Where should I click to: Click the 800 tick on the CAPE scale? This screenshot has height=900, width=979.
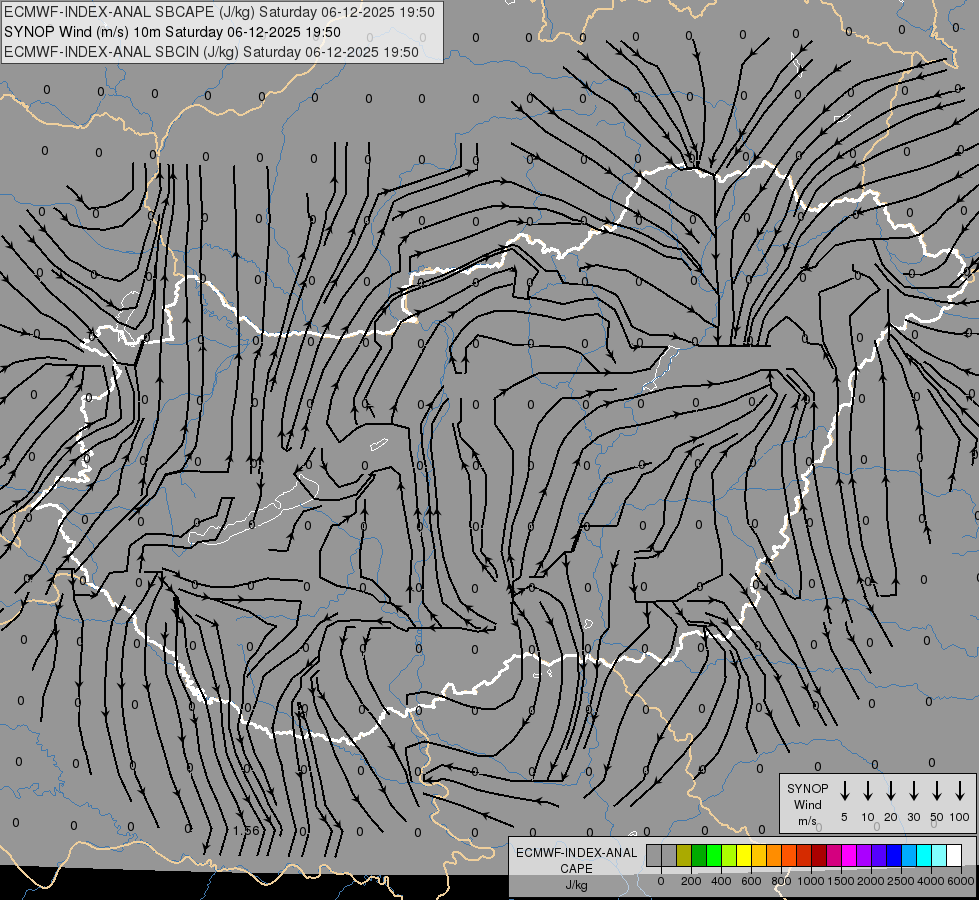point(781,881)
